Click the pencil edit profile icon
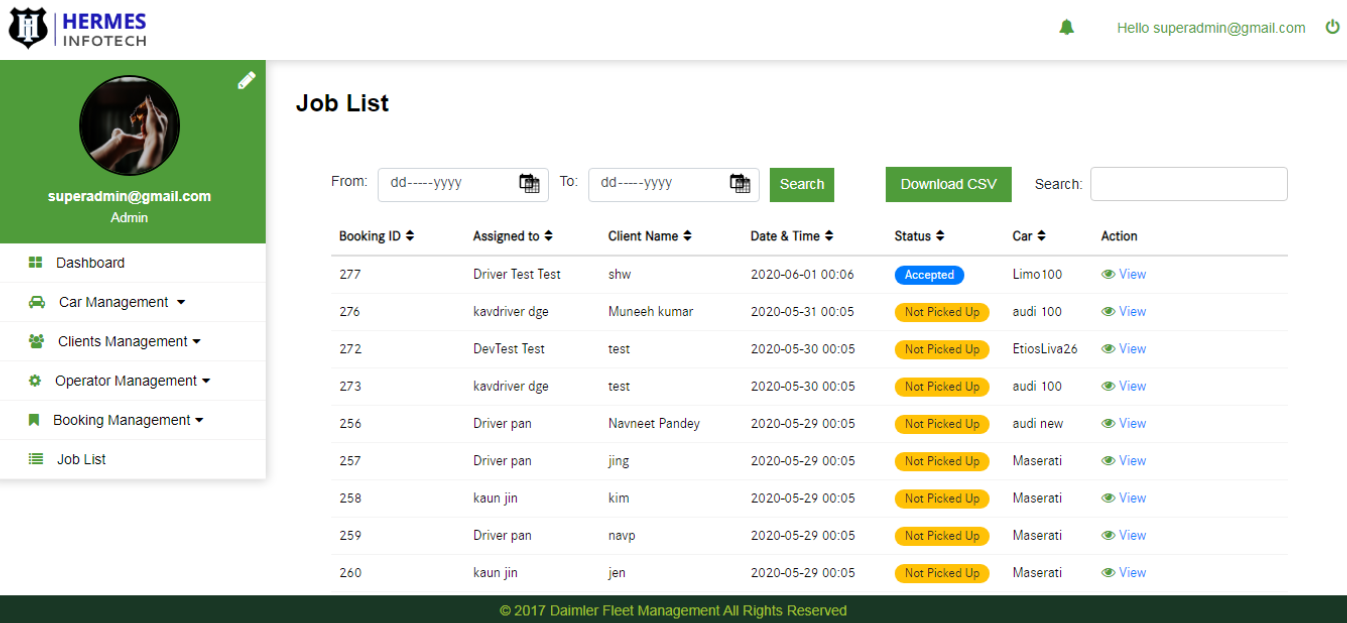The width and height of the screenshot is (1347, 623). (246, 81)
